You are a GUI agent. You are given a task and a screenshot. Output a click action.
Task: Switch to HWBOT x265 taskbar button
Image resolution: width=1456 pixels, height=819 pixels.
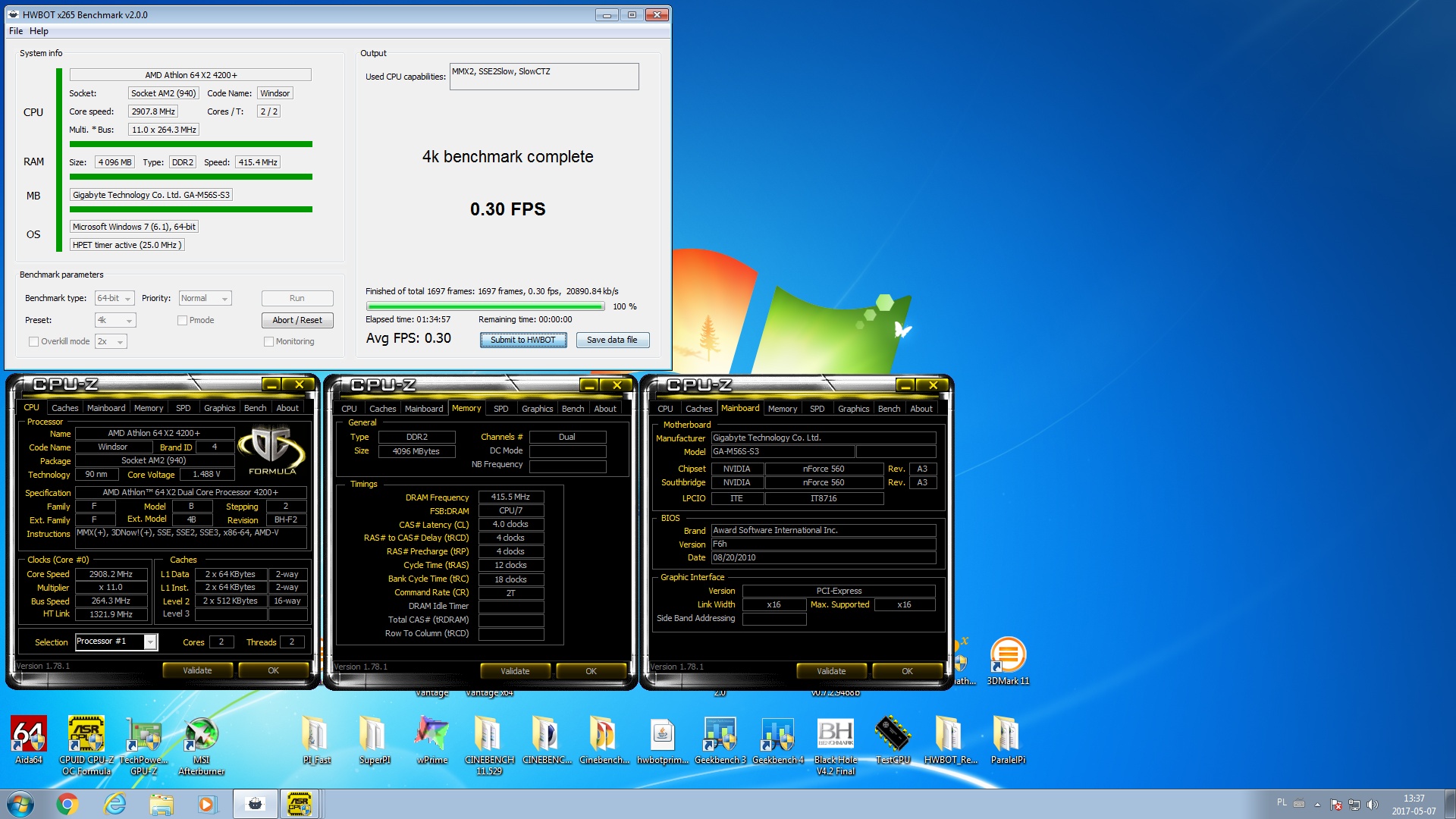255,804
